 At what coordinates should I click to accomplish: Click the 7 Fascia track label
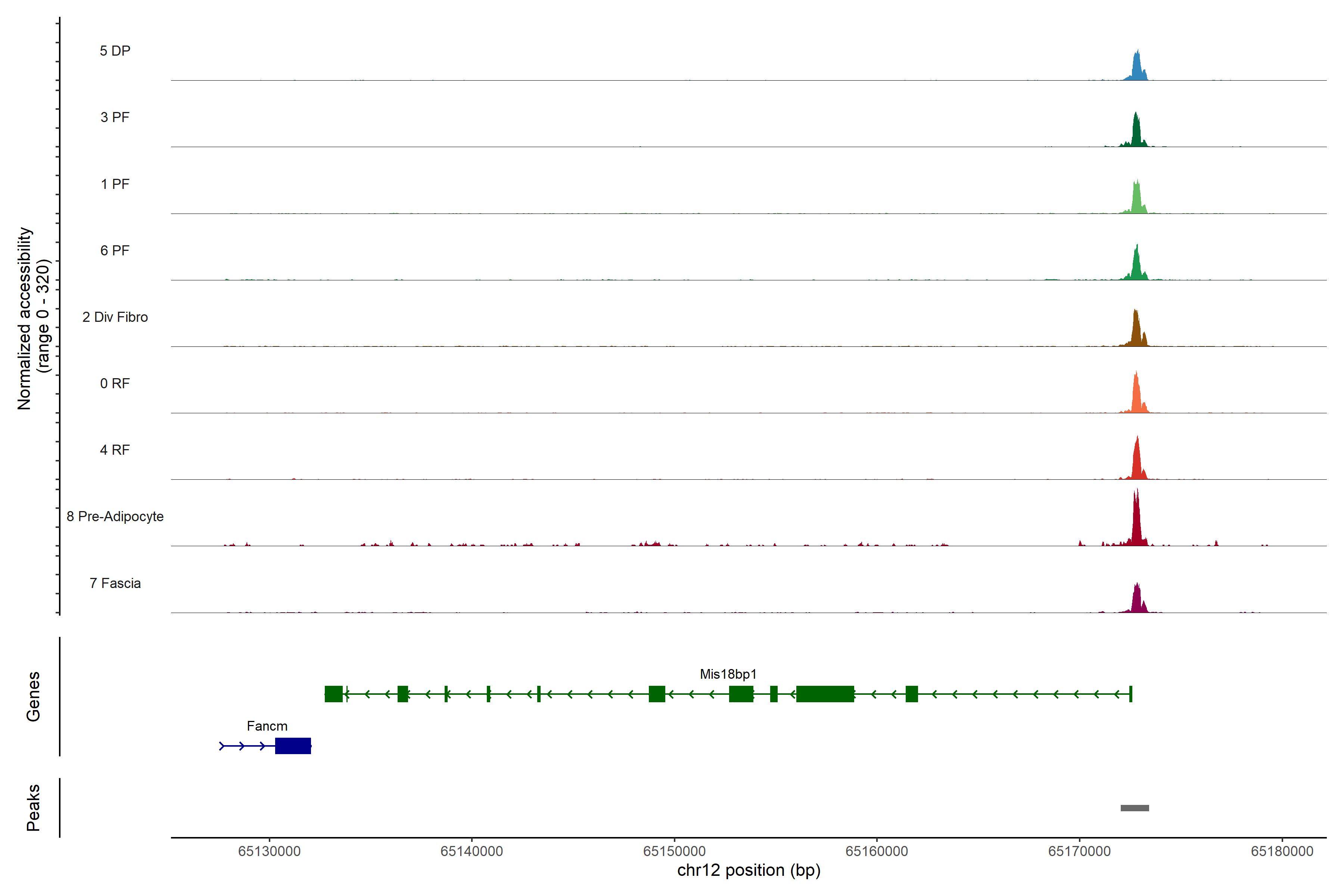(115, 584)
